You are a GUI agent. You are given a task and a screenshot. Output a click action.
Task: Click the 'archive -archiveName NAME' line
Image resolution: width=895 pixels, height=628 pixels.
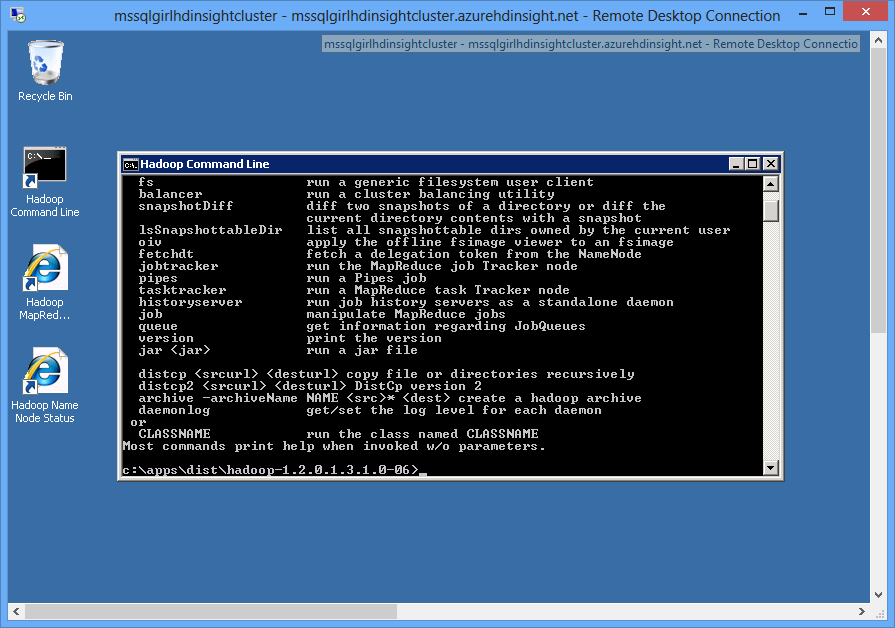tap(390, 398)
